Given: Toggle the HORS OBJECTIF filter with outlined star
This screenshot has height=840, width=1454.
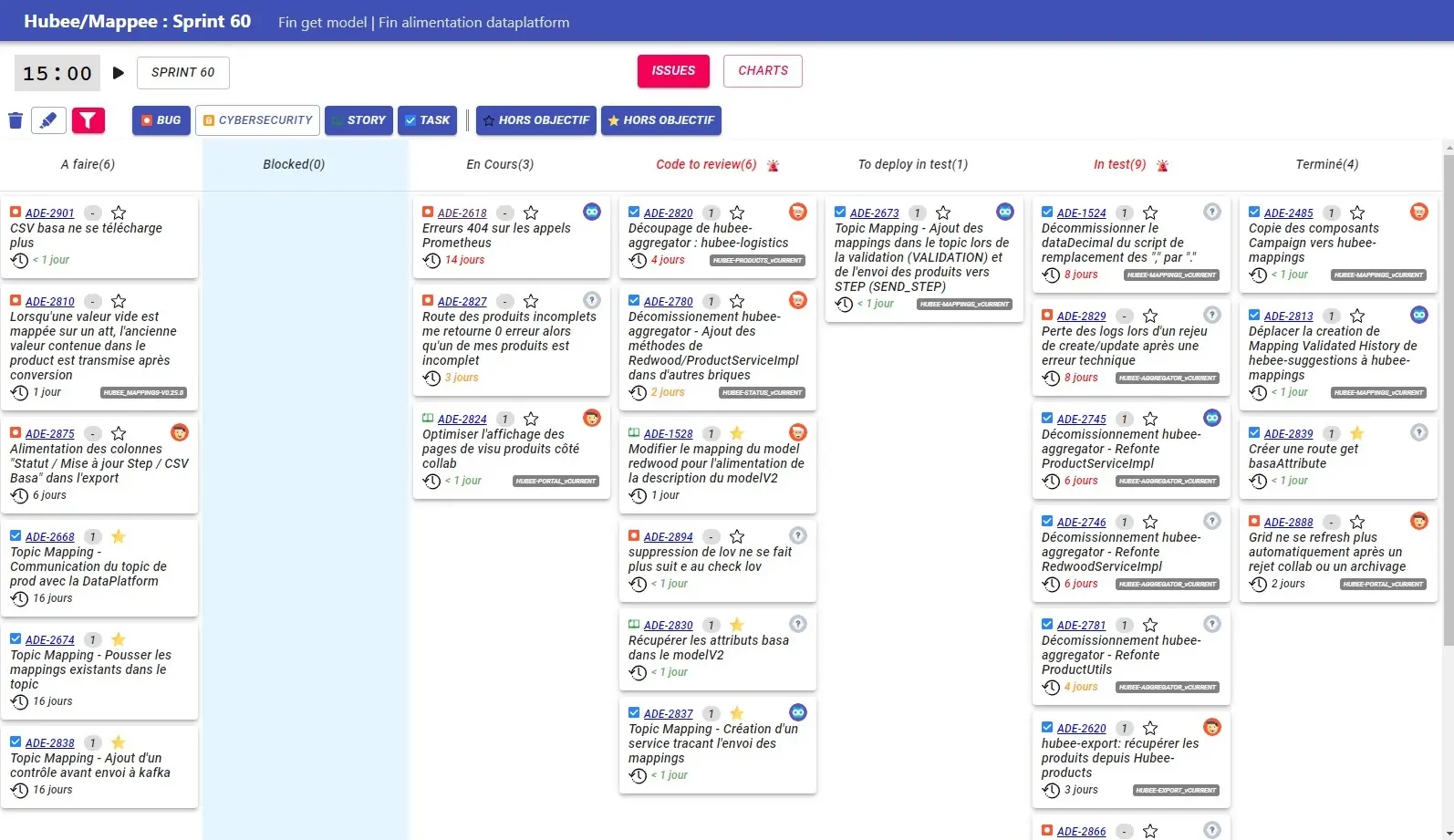Looking at the screenshot, I should pos(536,120).
